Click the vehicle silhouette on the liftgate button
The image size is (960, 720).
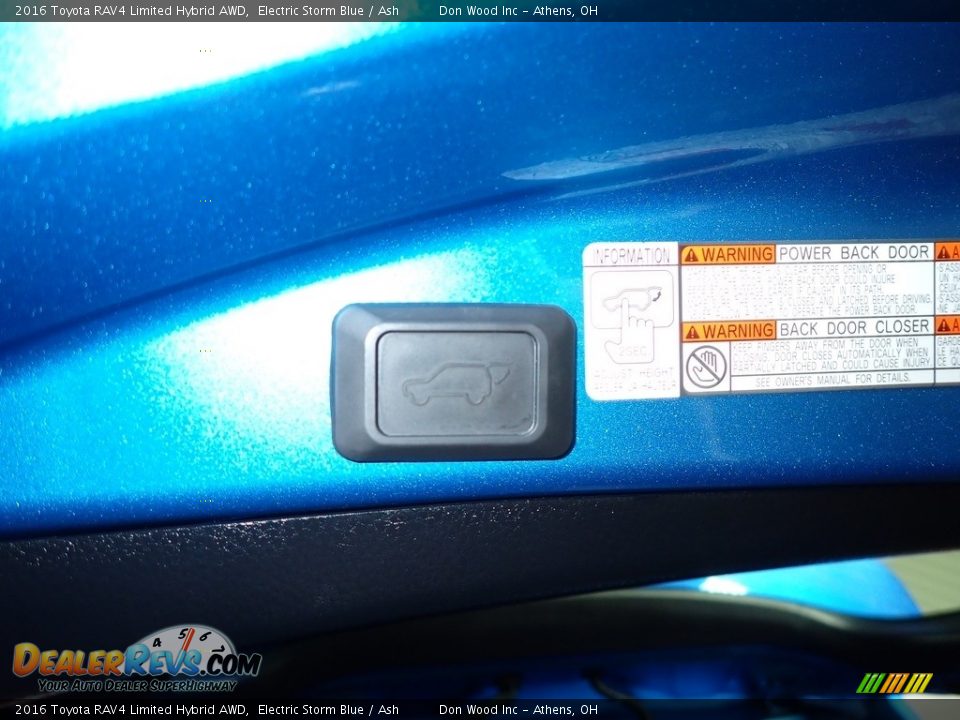[455, 382]
